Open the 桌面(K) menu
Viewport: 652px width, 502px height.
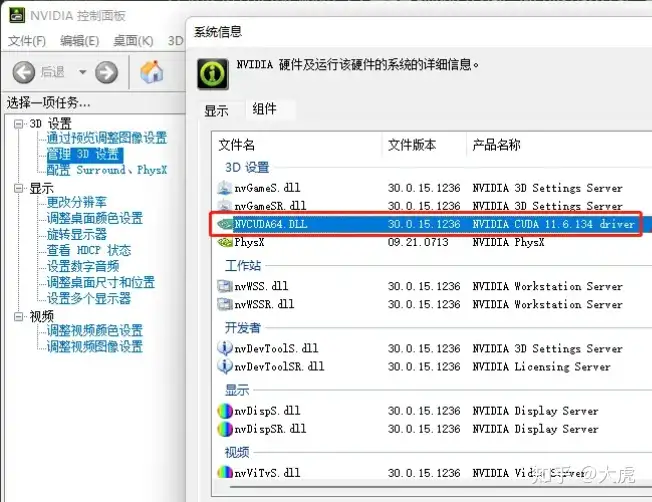(133, 41)
